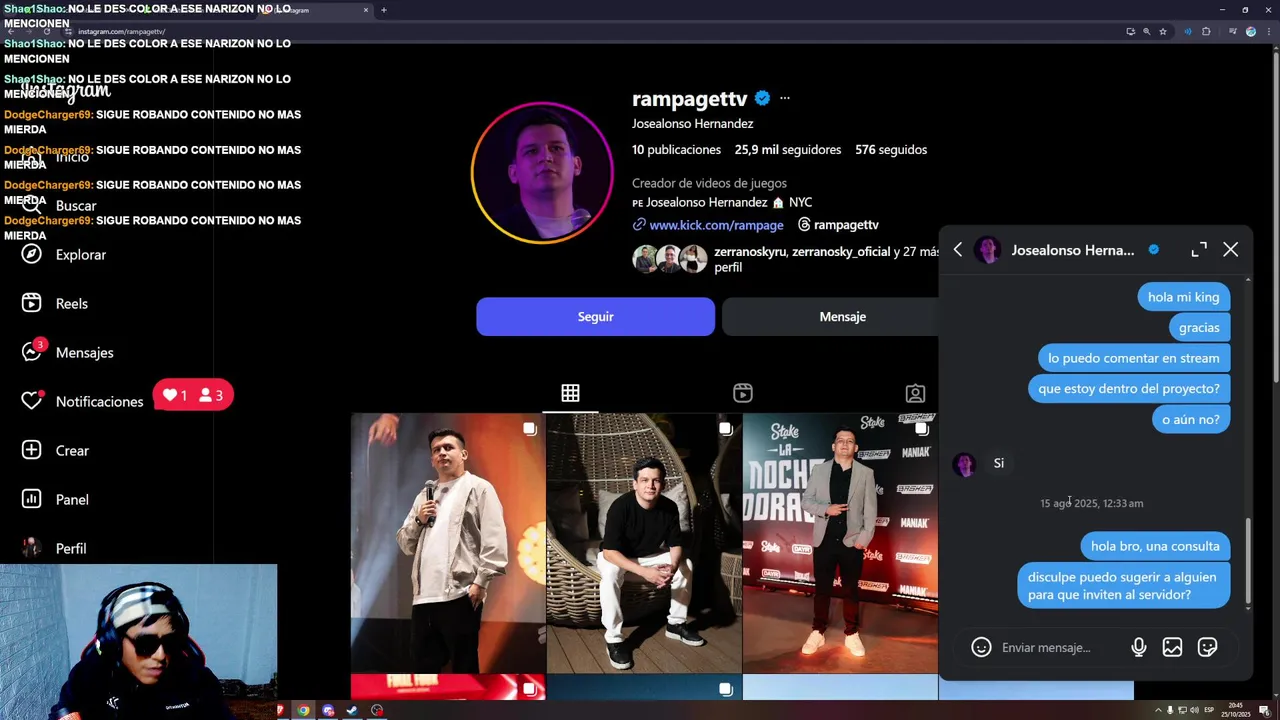Click the image attachment icon in chat
The width and height of the screenshot is (1280, 720).
pos(1172,647)
